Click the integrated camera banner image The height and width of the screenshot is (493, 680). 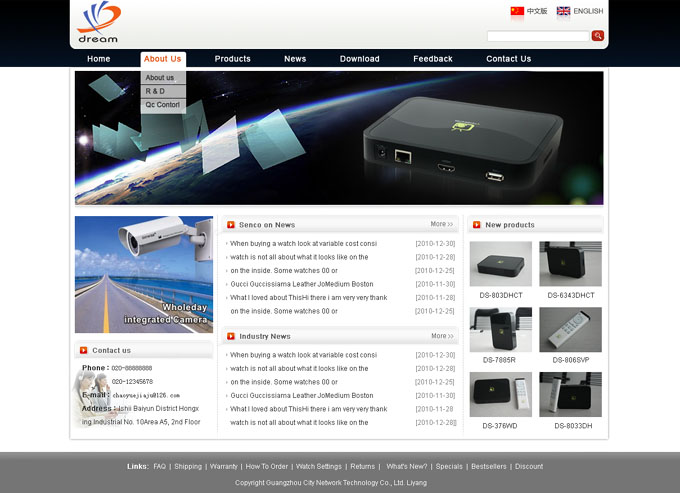click(143, 274)
